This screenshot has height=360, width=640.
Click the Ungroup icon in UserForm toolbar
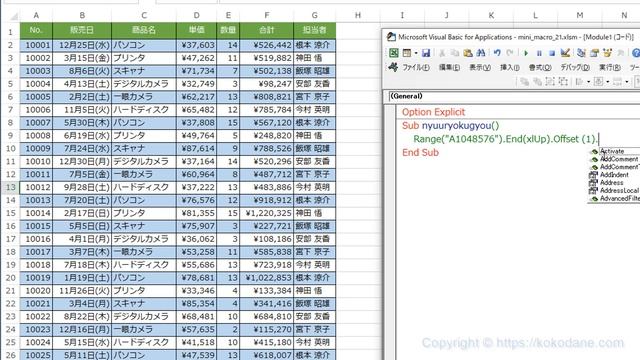(563, 82)
